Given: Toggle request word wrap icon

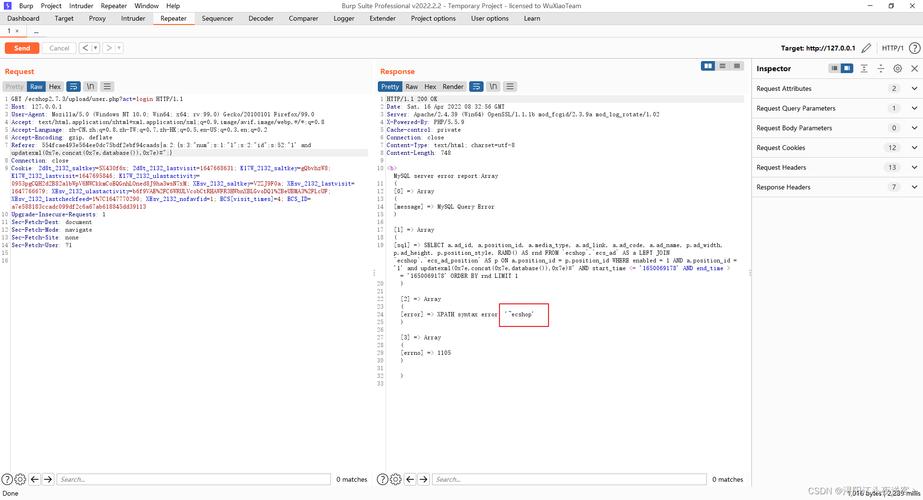Looking at the screenshot, I should coord(74,87).
